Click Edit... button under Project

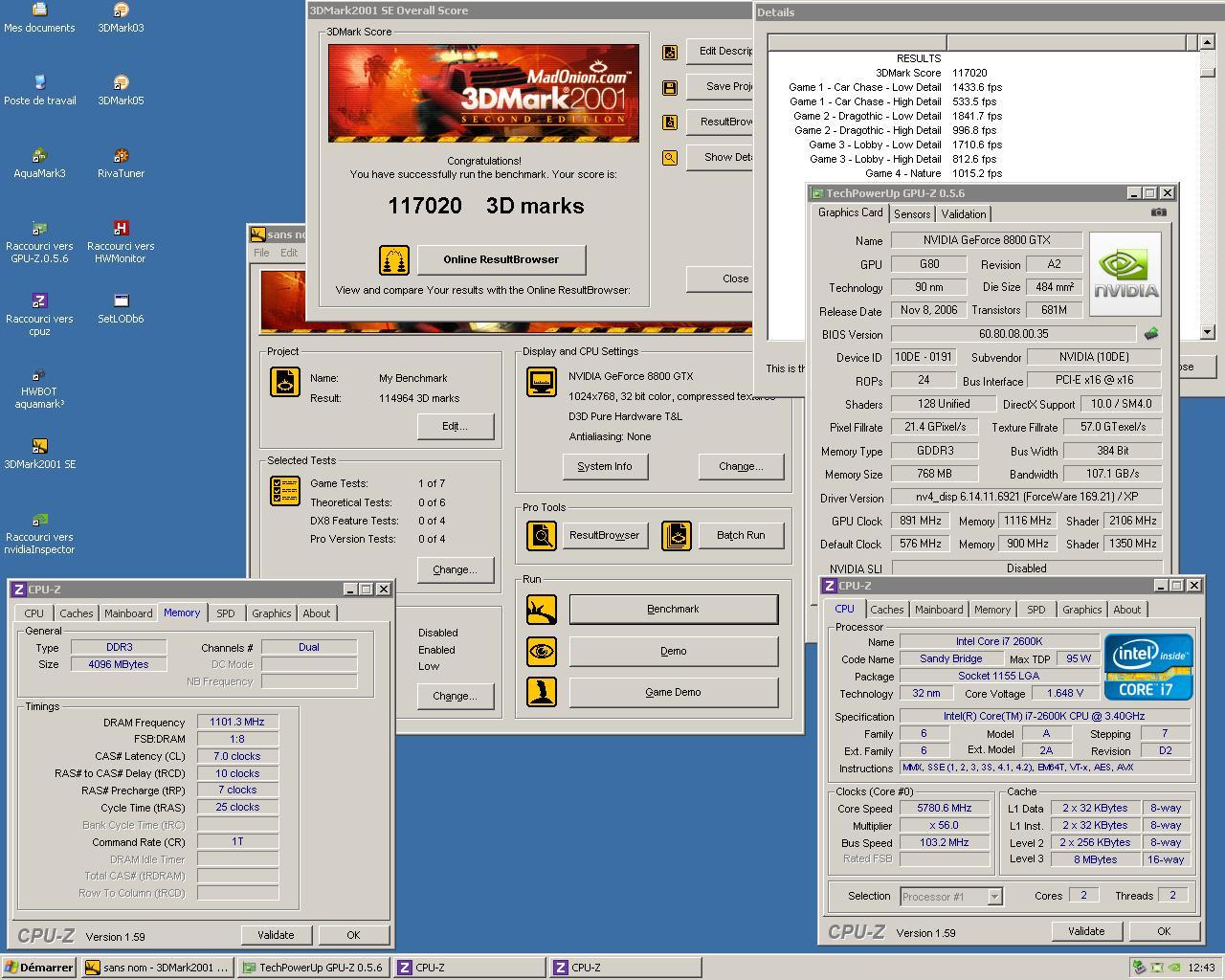(x=455, y=426)
